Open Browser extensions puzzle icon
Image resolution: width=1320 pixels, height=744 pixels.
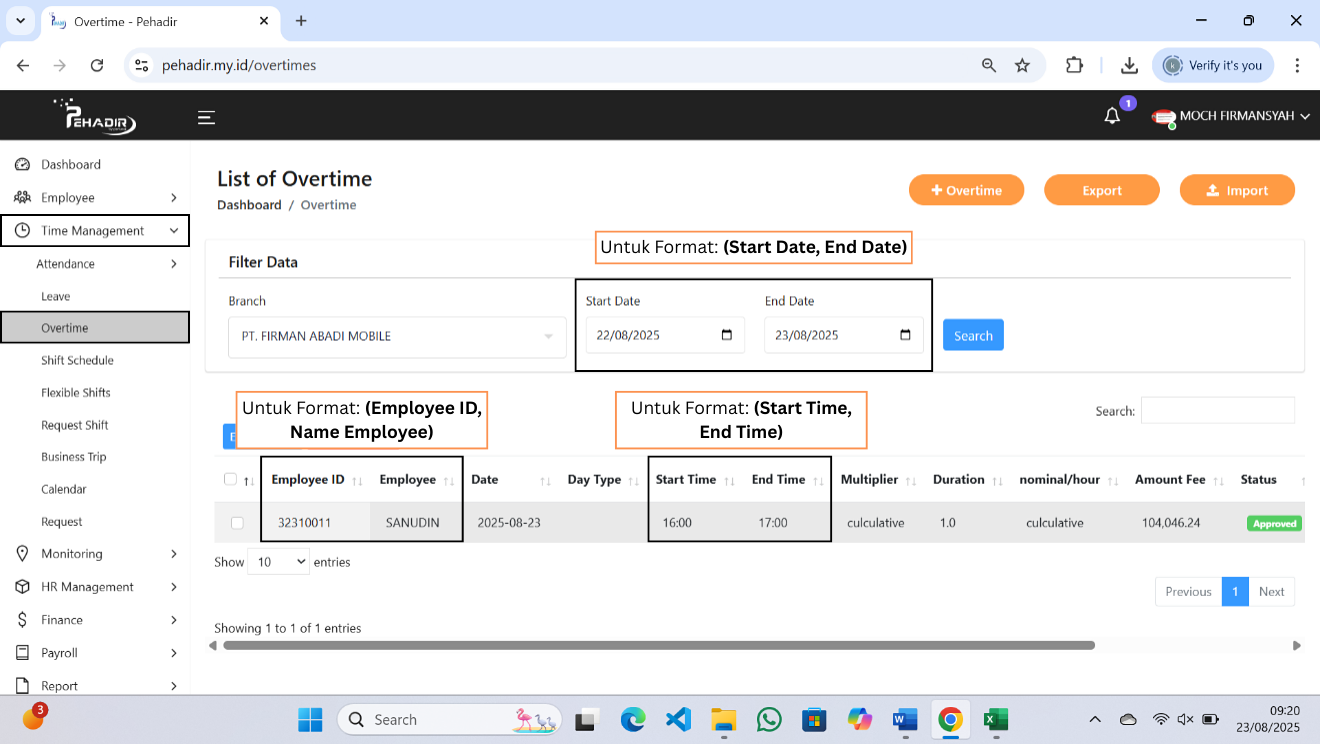pos(1074,65)
